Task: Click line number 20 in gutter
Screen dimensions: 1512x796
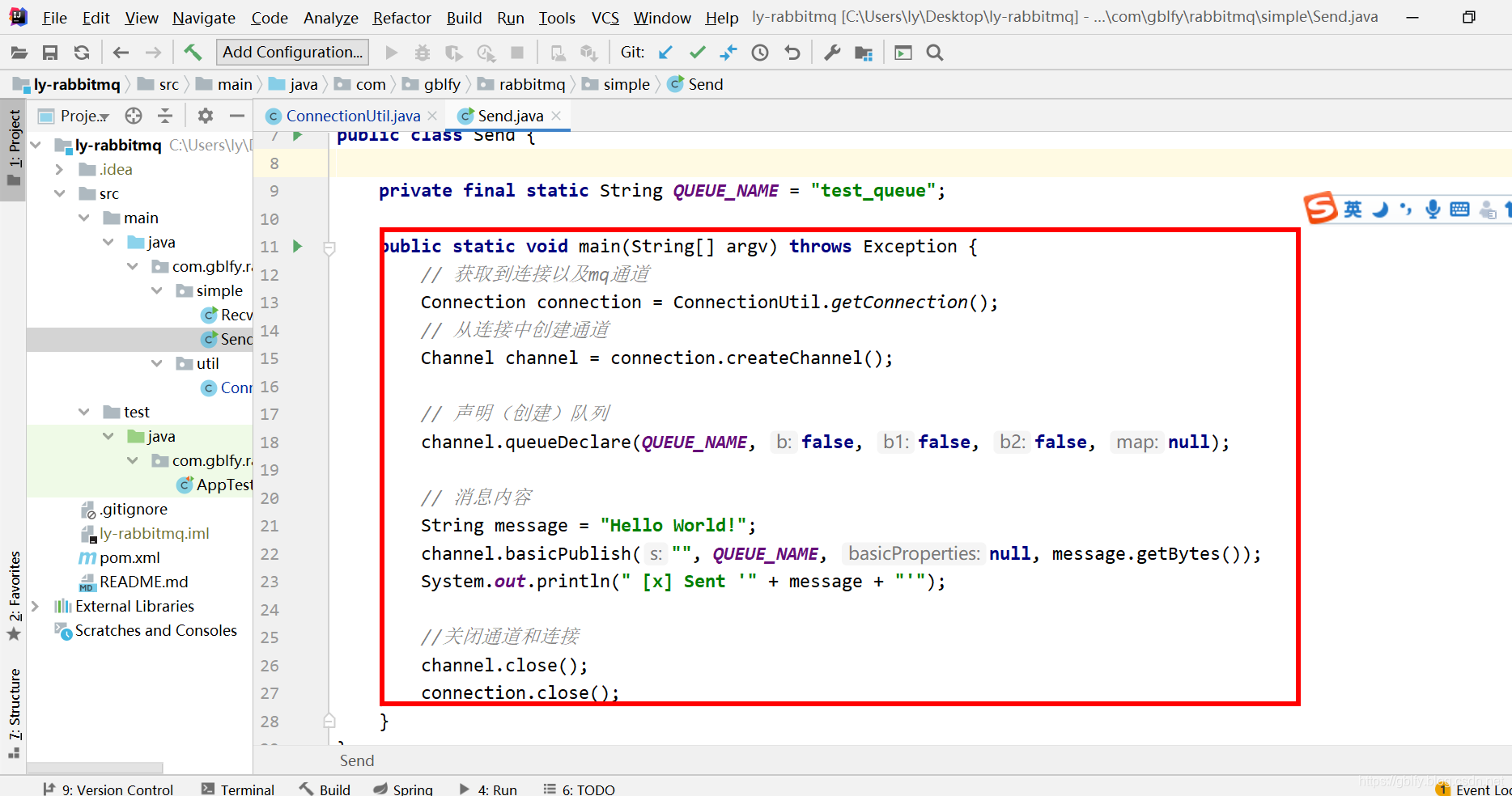Action: [270, 498]
